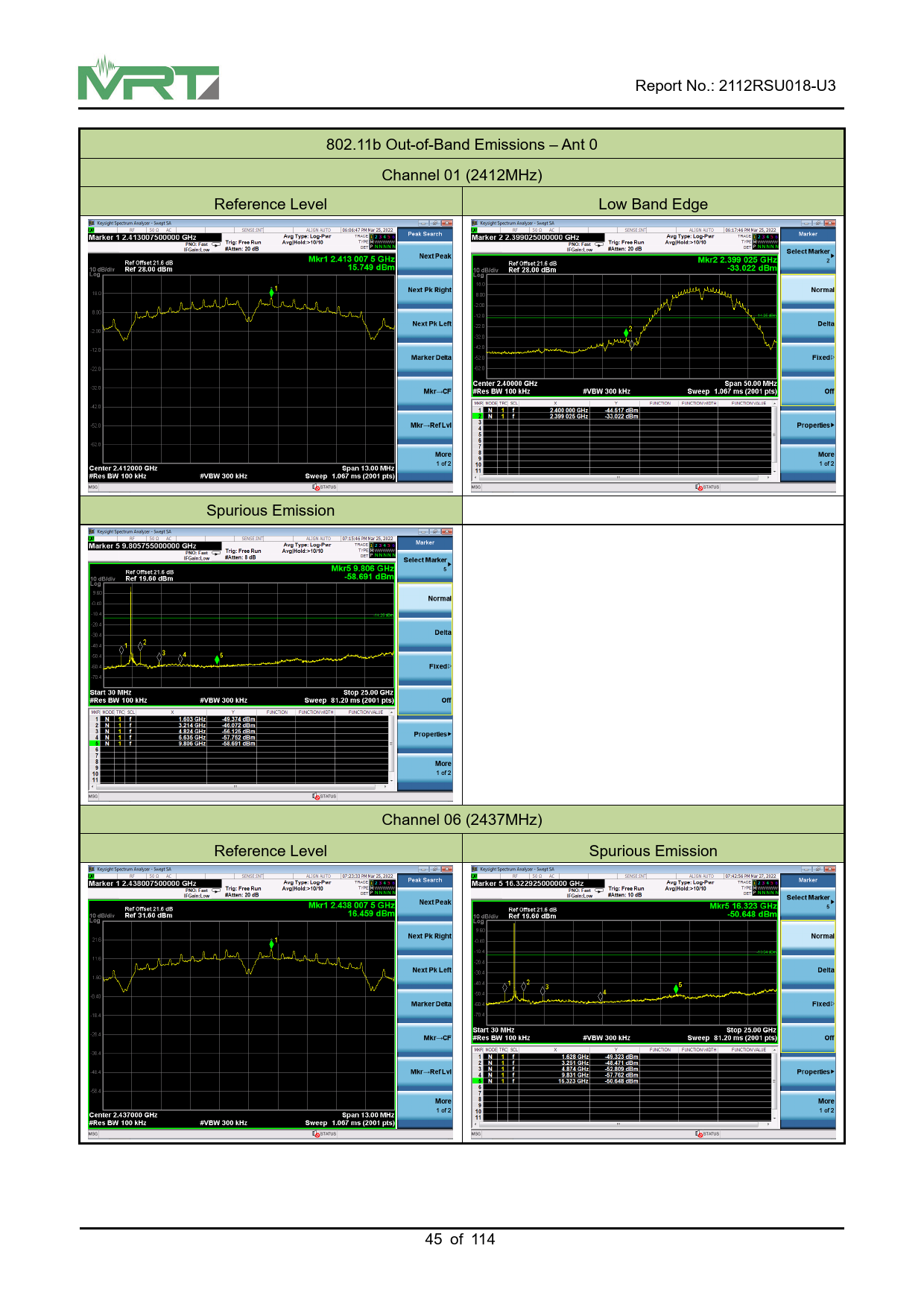Choose Fixed mode in Channel 01 Spurious Emission plot
The height and width of the screenshot is (1307, 924).
pos(425,667)
